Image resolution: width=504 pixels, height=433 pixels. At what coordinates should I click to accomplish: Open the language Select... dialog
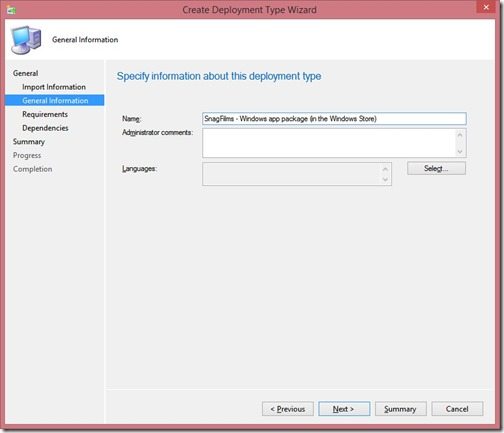pyautogui.click(x=436, y=168)
